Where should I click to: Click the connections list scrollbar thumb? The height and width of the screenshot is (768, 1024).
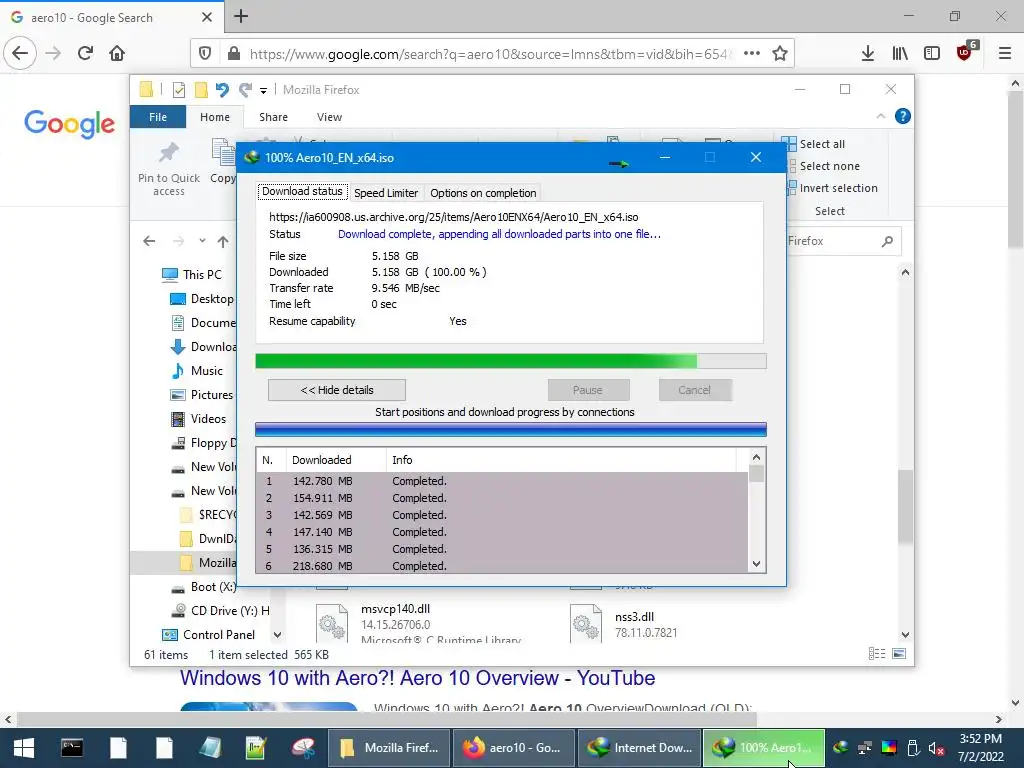756,473
